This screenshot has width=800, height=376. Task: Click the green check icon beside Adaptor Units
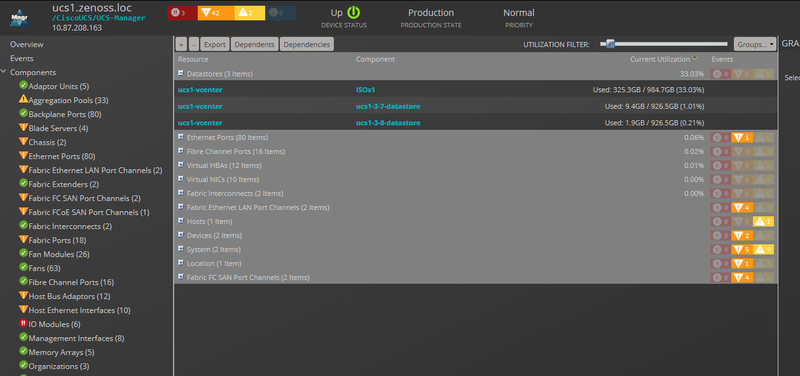coord(23,86)
